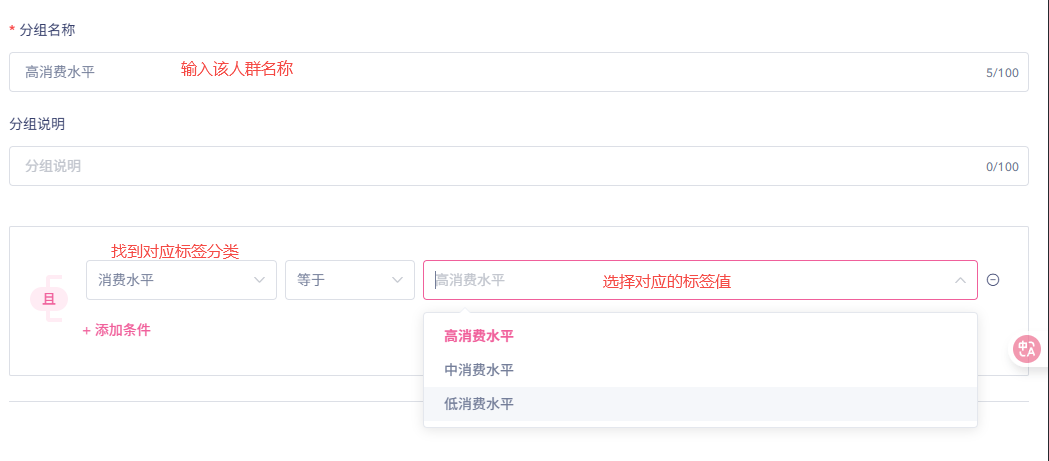Open the 消费水平 tag category dropdown
Image resolution: width=1049 pixels, height=461 pixels.
point(181,280)
